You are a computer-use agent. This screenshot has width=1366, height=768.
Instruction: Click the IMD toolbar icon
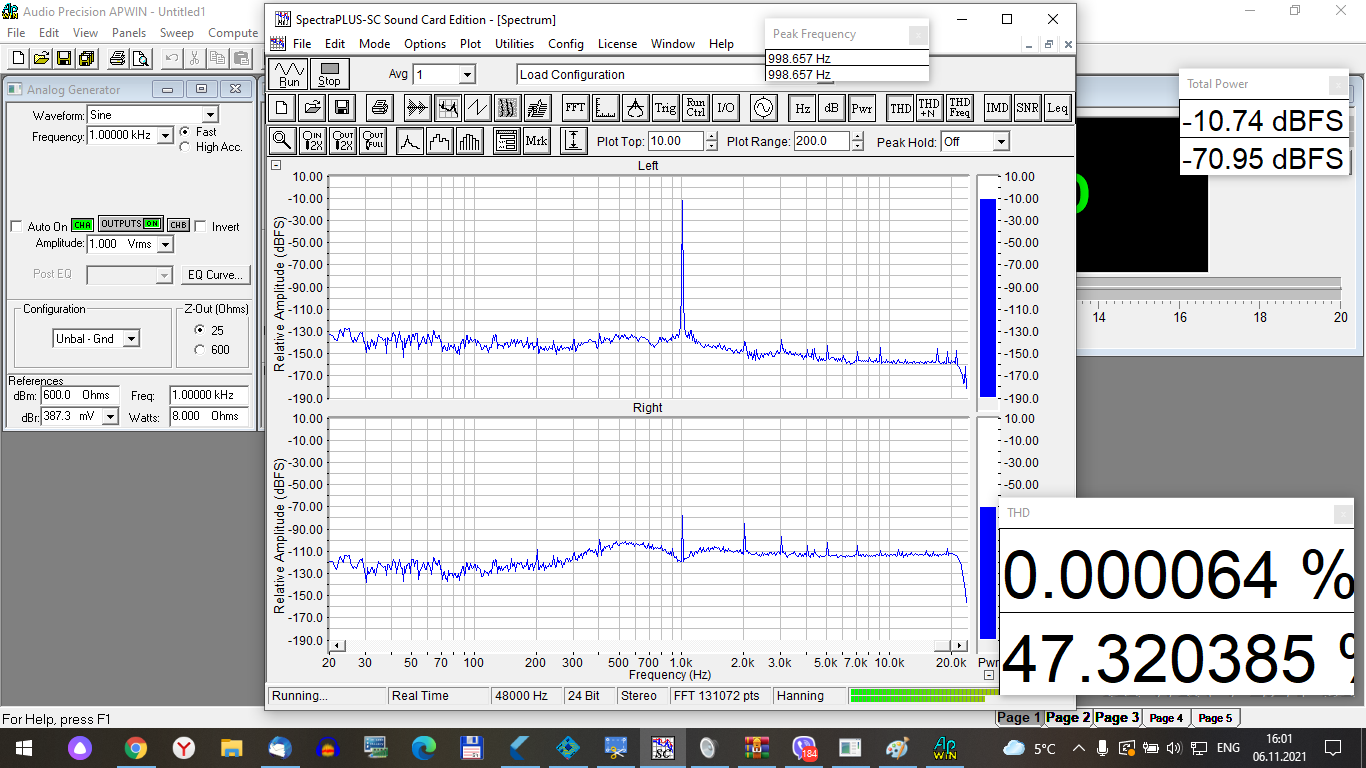point(997,107)
